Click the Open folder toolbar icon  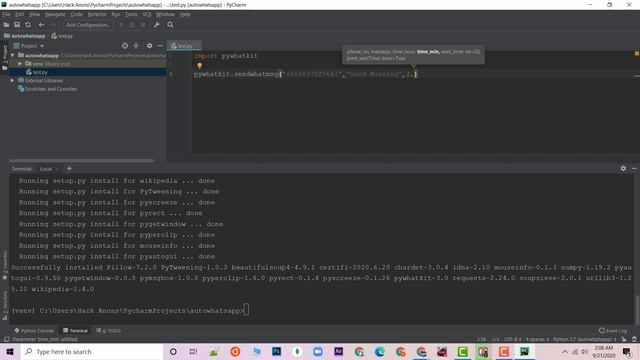(x=6, y=25)
